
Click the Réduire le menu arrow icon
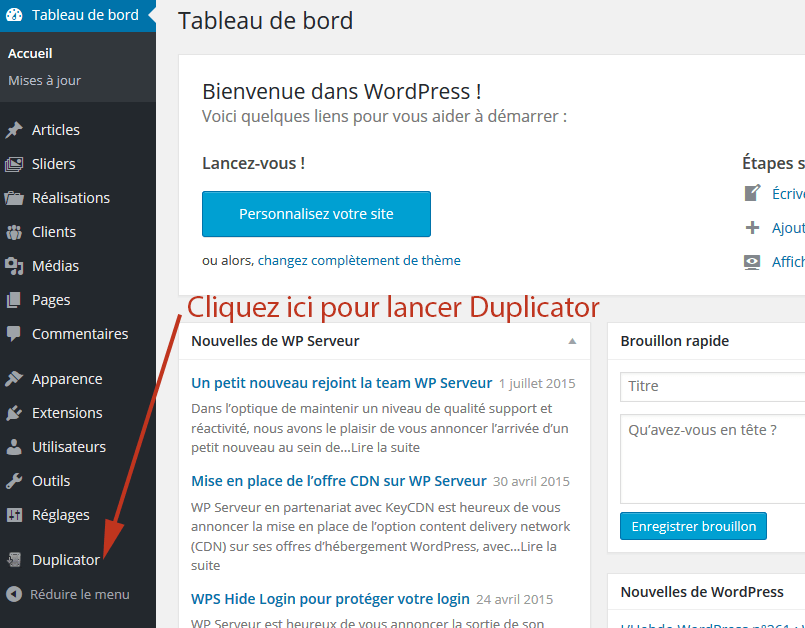coord(14,594)
